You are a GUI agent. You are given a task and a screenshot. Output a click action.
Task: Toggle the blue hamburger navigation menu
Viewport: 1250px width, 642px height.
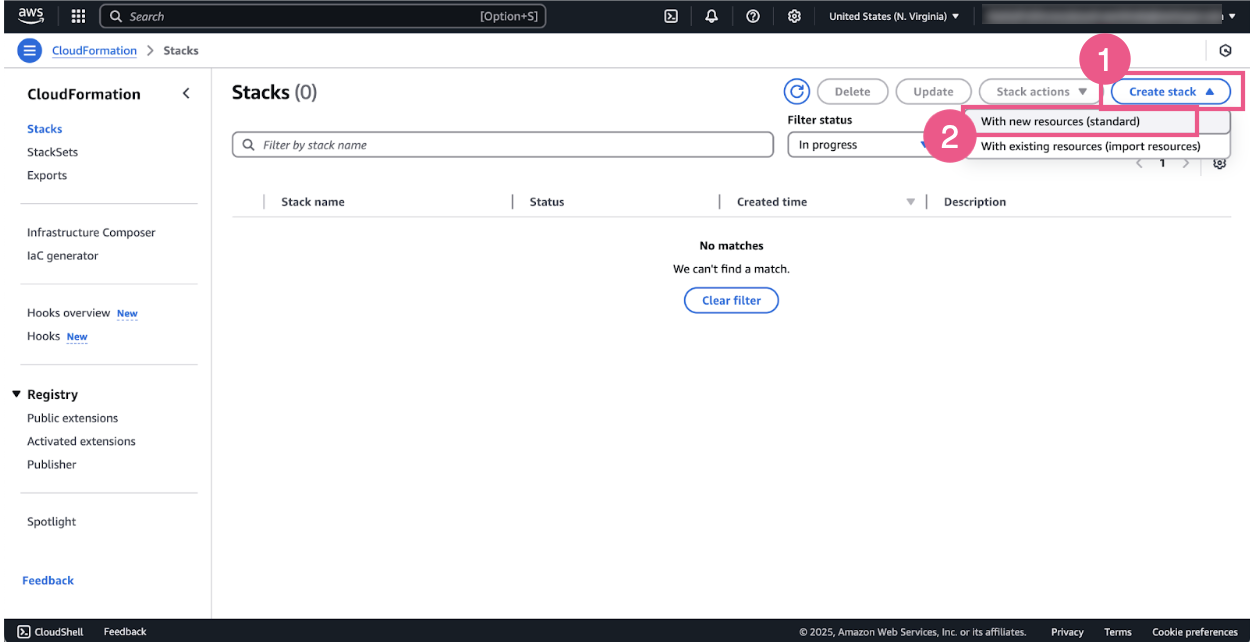coord(30,50)
